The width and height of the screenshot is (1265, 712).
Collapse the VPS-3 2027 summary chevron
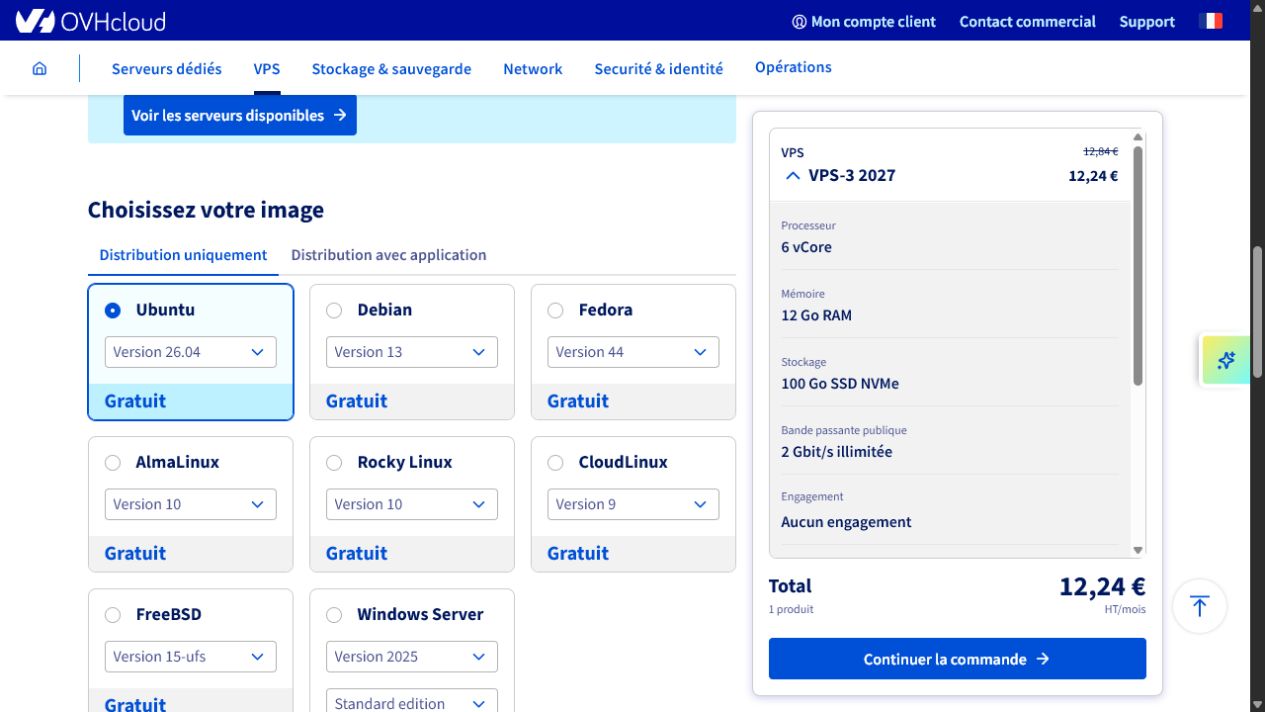(793, 176)
